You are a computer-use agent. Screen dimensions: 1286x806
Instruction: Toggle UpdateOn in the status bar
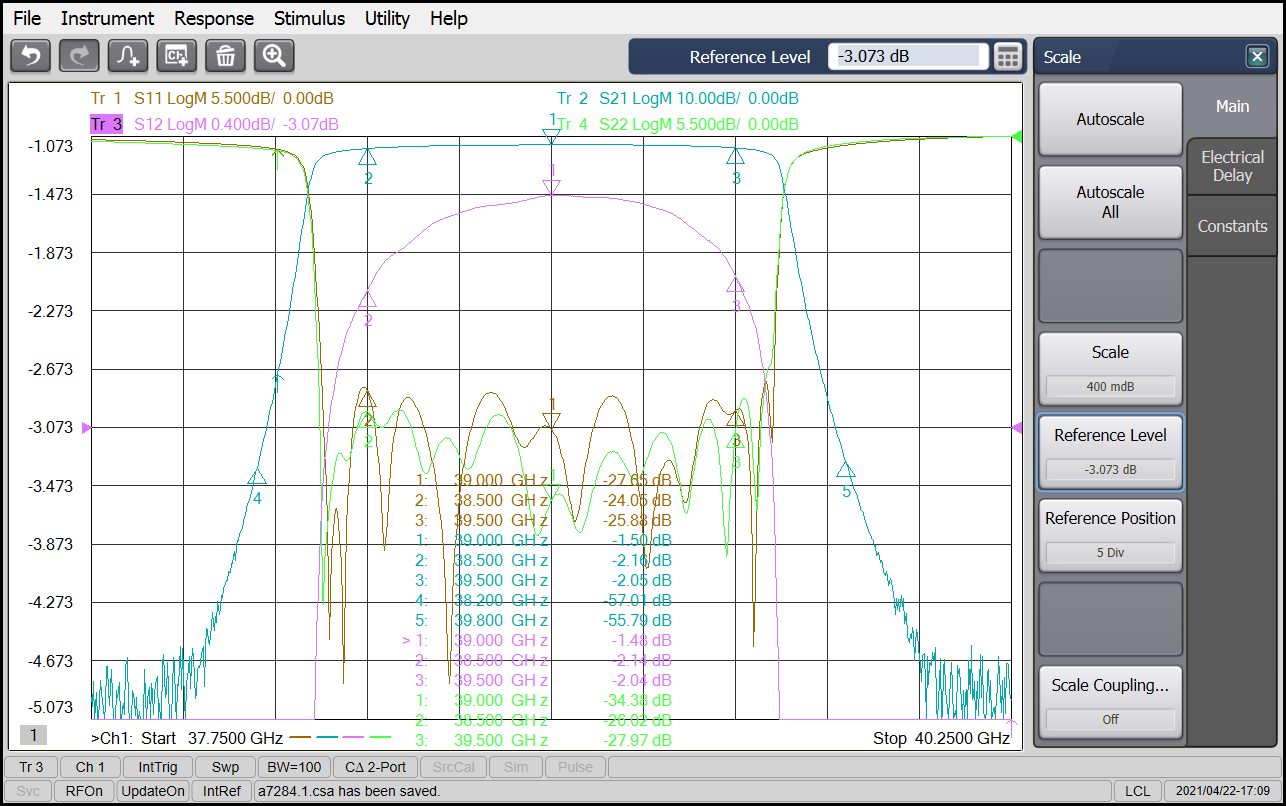click(153, 791)
